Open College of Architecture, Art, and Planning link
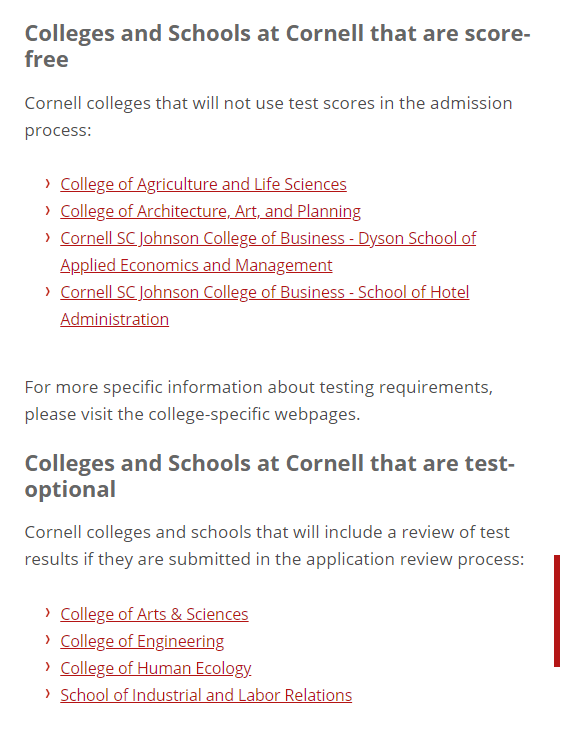 [x=211, y=211]
